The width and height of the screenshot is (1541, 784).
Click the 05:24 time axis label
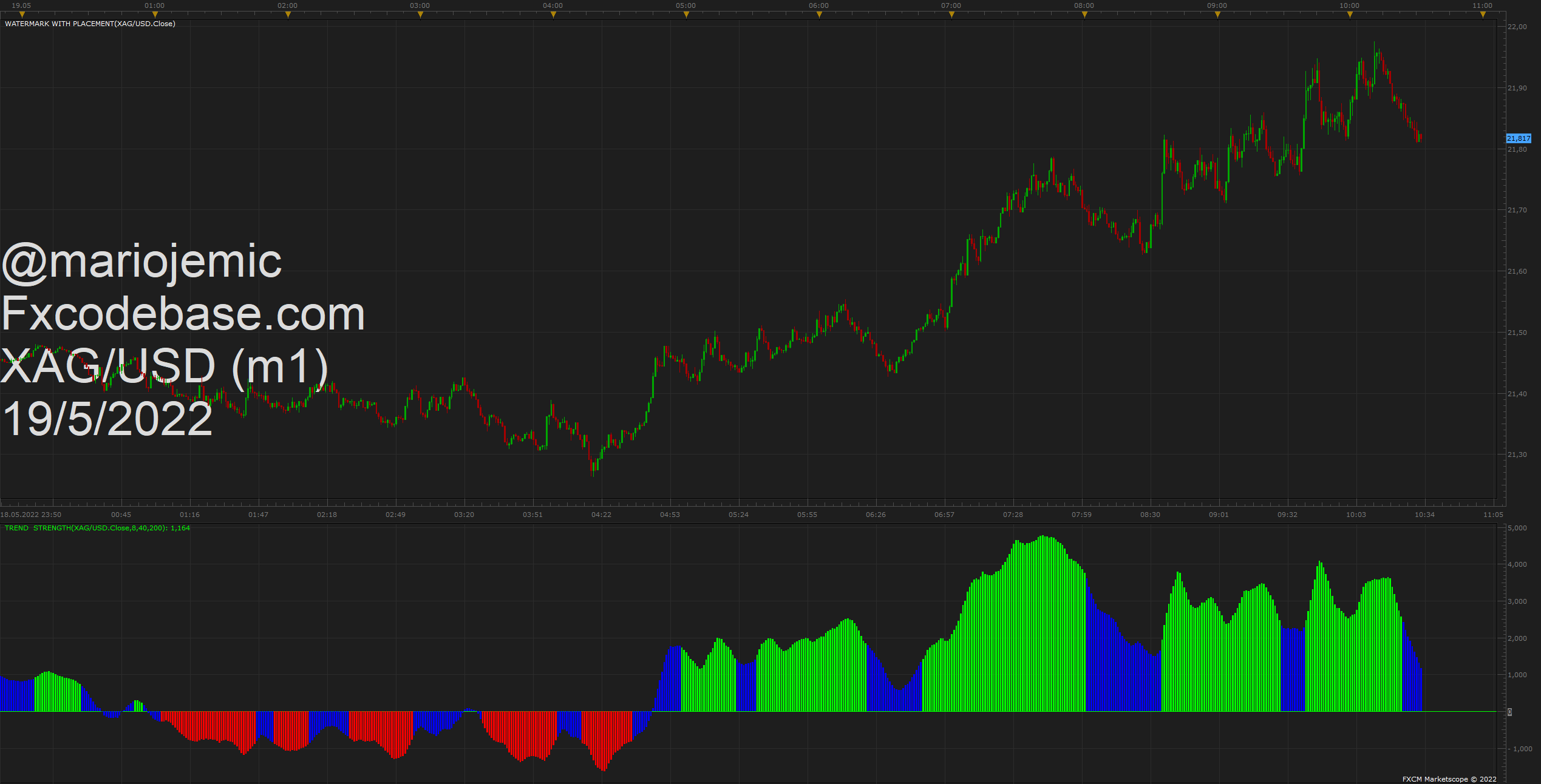[x=739, y=515]
